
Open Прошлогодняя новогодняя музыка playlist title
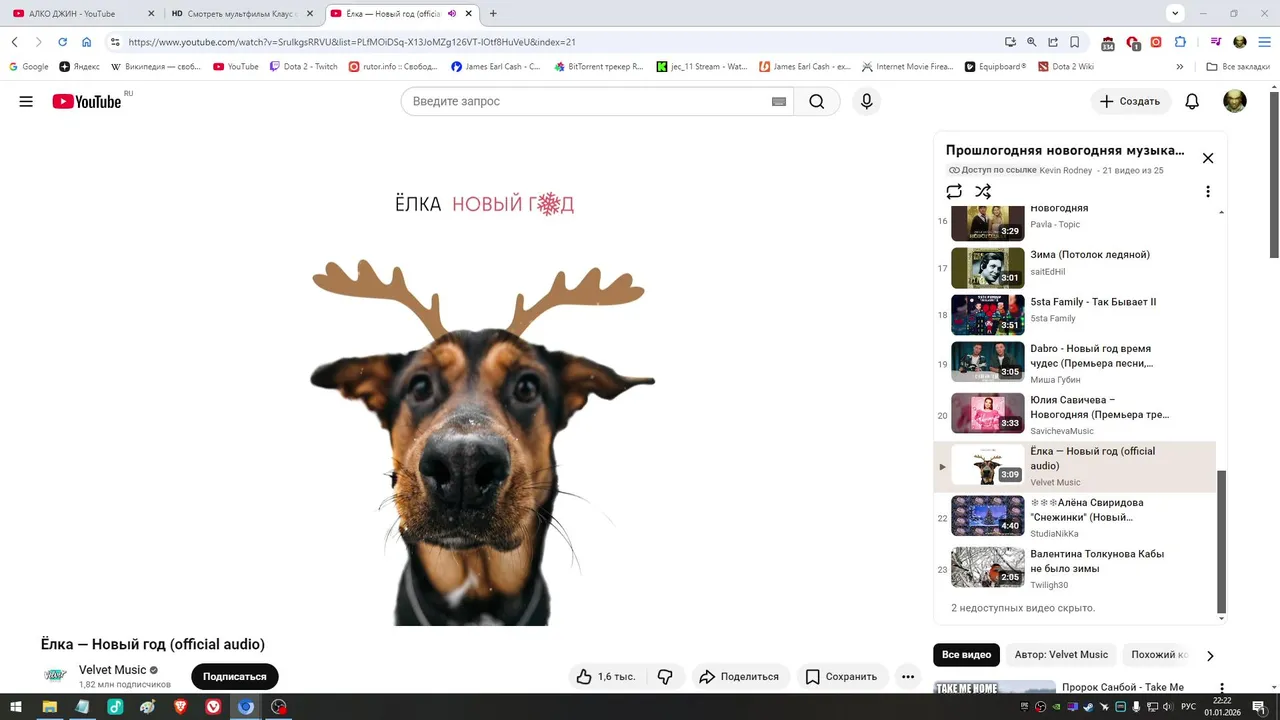[x=1065, y=151]
